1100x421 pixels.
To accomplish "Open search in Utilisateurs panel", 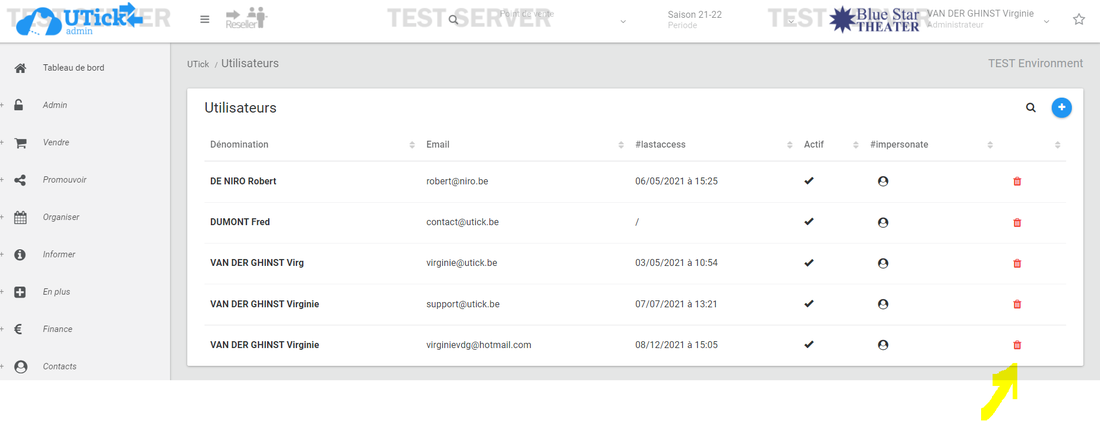I will point(1031,107).
